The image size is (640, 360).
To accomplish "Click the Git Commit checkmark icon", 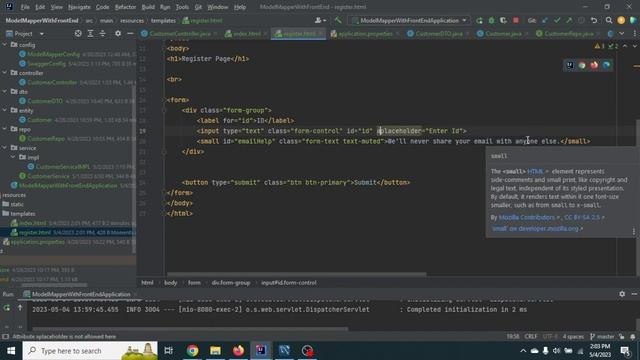I will point(557,20).
